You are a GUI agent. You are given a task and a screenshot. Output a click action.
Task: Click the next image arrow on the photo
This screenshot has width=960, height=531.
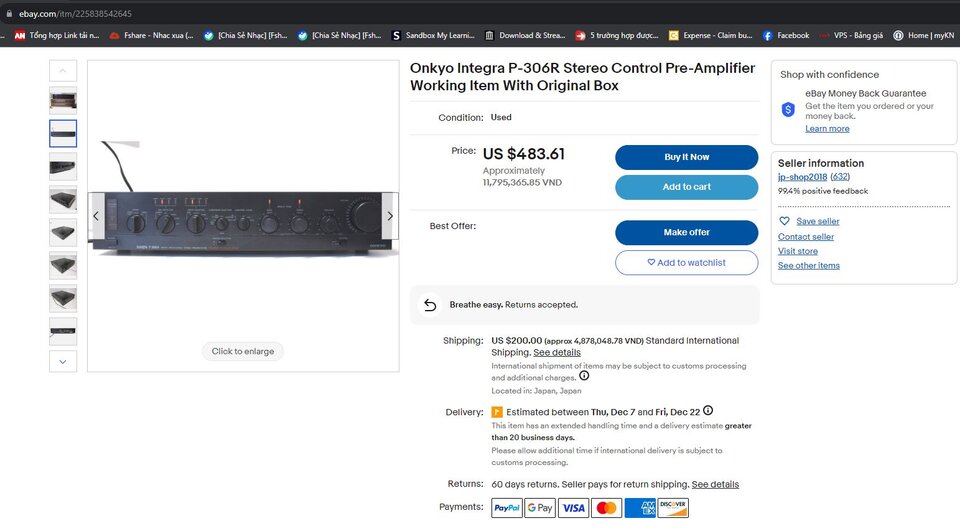click(x=390, y=216)
